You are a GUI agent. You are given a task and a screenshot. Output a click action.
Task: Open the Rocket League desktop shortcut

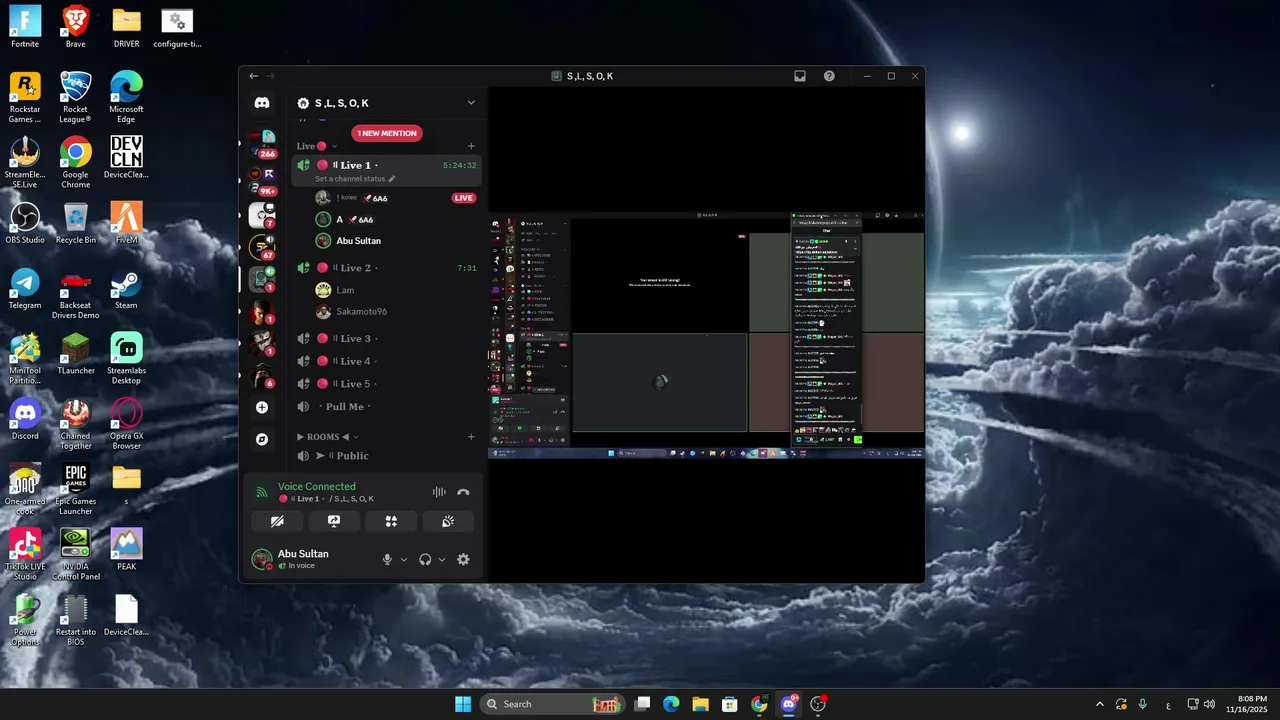point(75,97)
